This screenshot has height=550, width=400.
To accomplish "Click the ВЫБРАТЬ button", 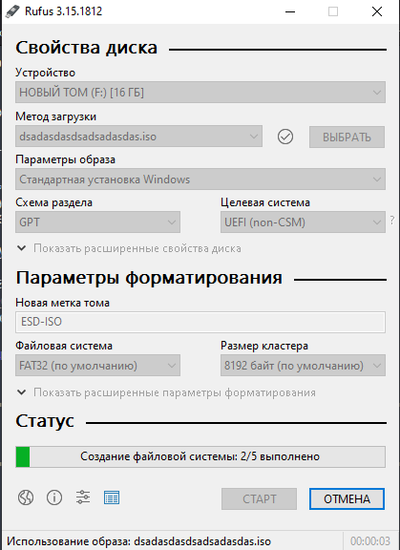I will 347,137.
